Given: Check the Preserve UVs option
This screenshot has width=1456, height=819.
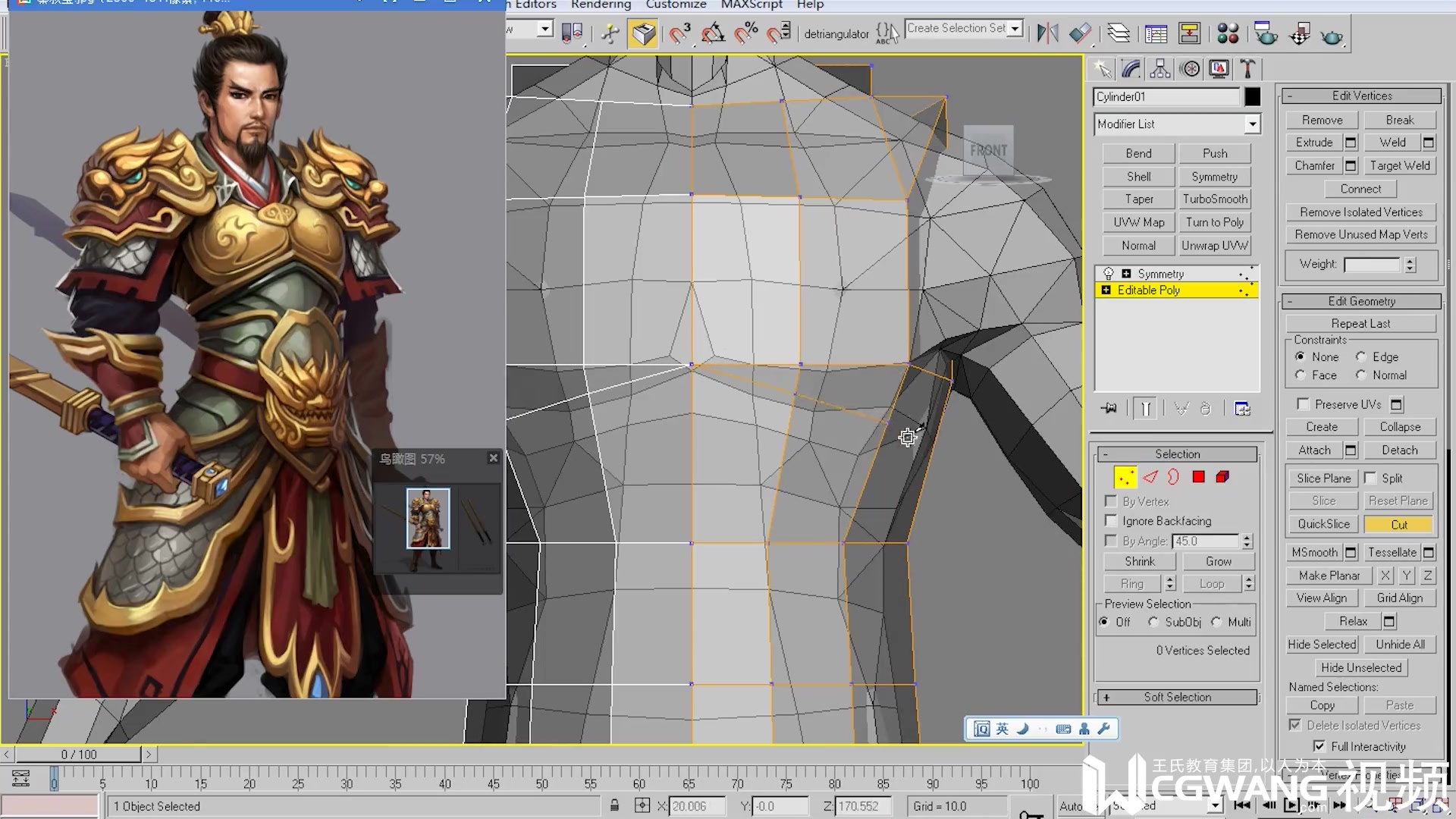Looking at the screenshot, I should coord(1303,404).
